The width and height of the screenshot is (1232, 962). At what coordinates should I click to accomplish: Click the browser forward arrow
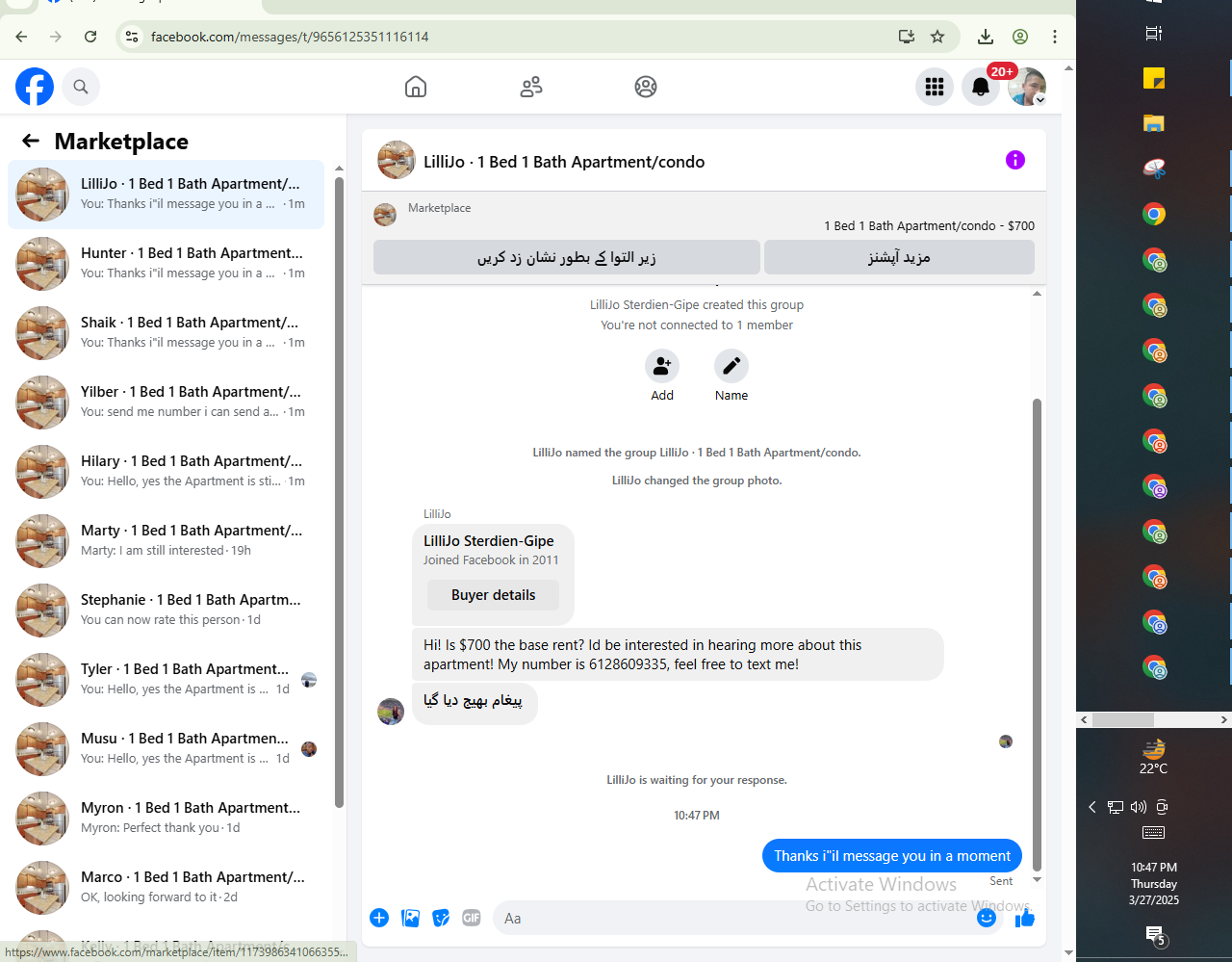click(x=56, y=37)
